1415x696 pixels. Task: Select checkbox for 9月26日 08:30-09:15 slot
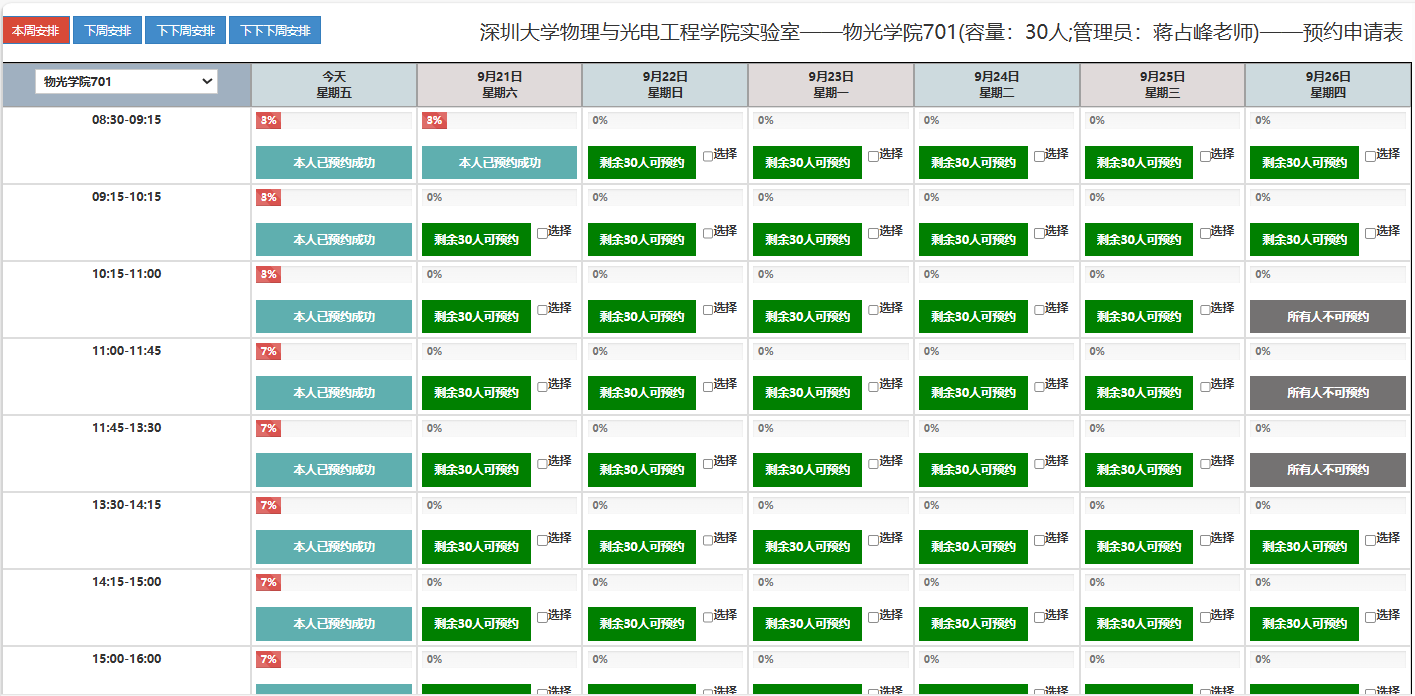1371,156
